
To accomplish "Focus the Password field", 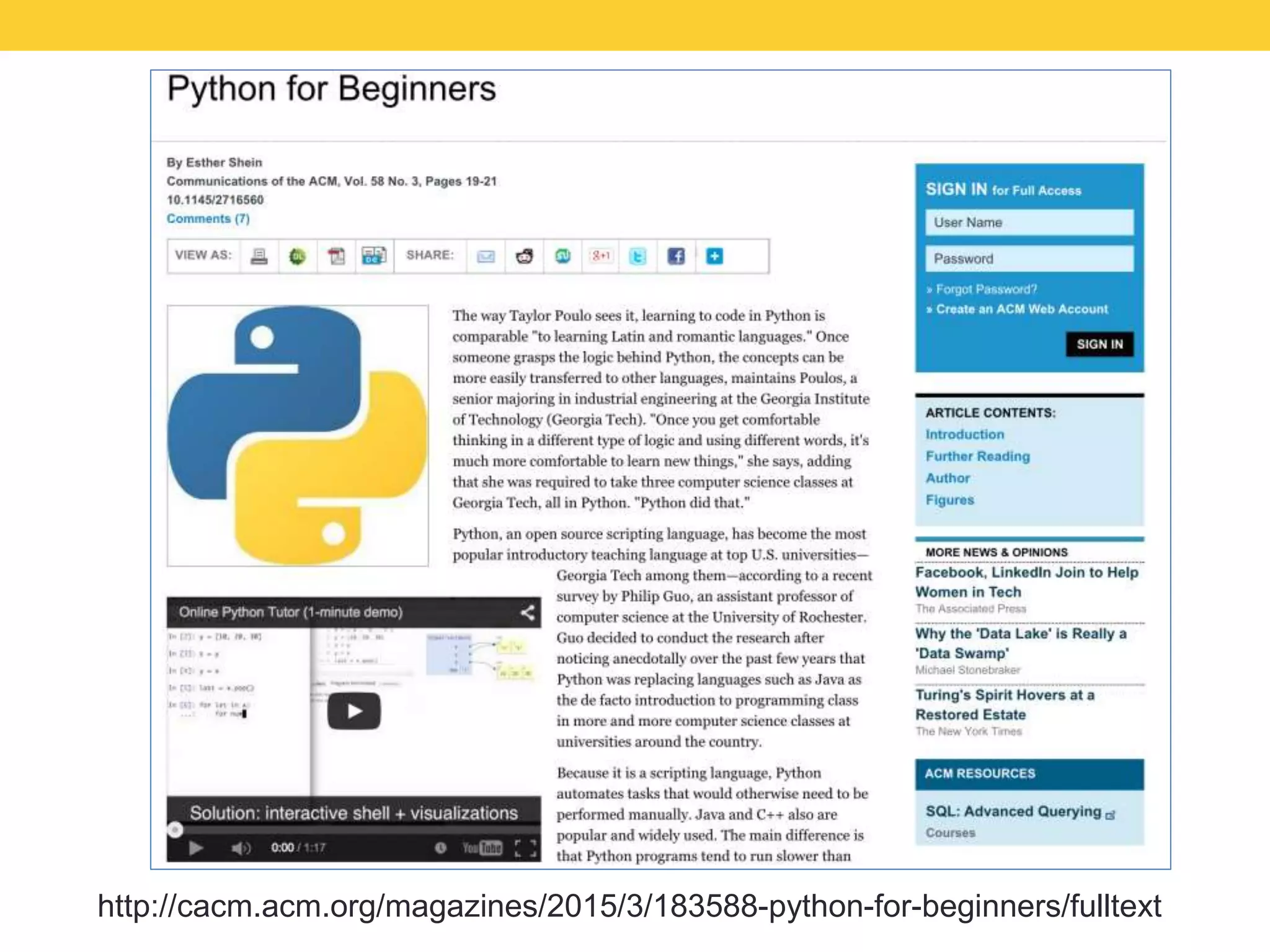I will [x=1029, y=258].
